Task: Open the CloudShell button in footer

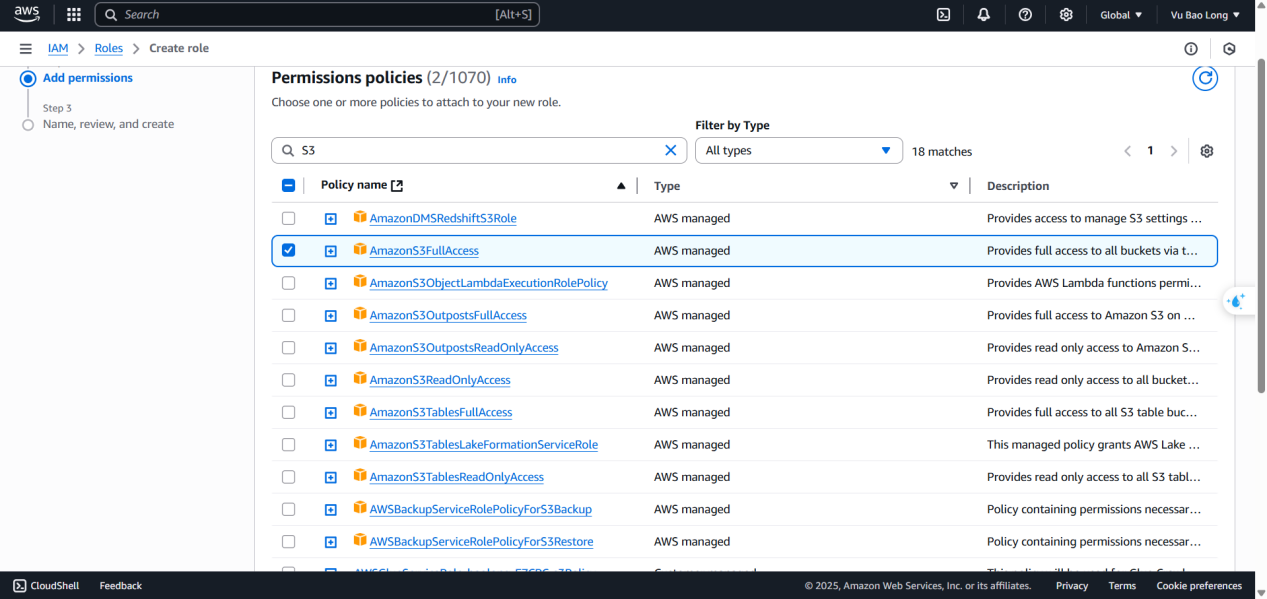Action: point(48,586)
